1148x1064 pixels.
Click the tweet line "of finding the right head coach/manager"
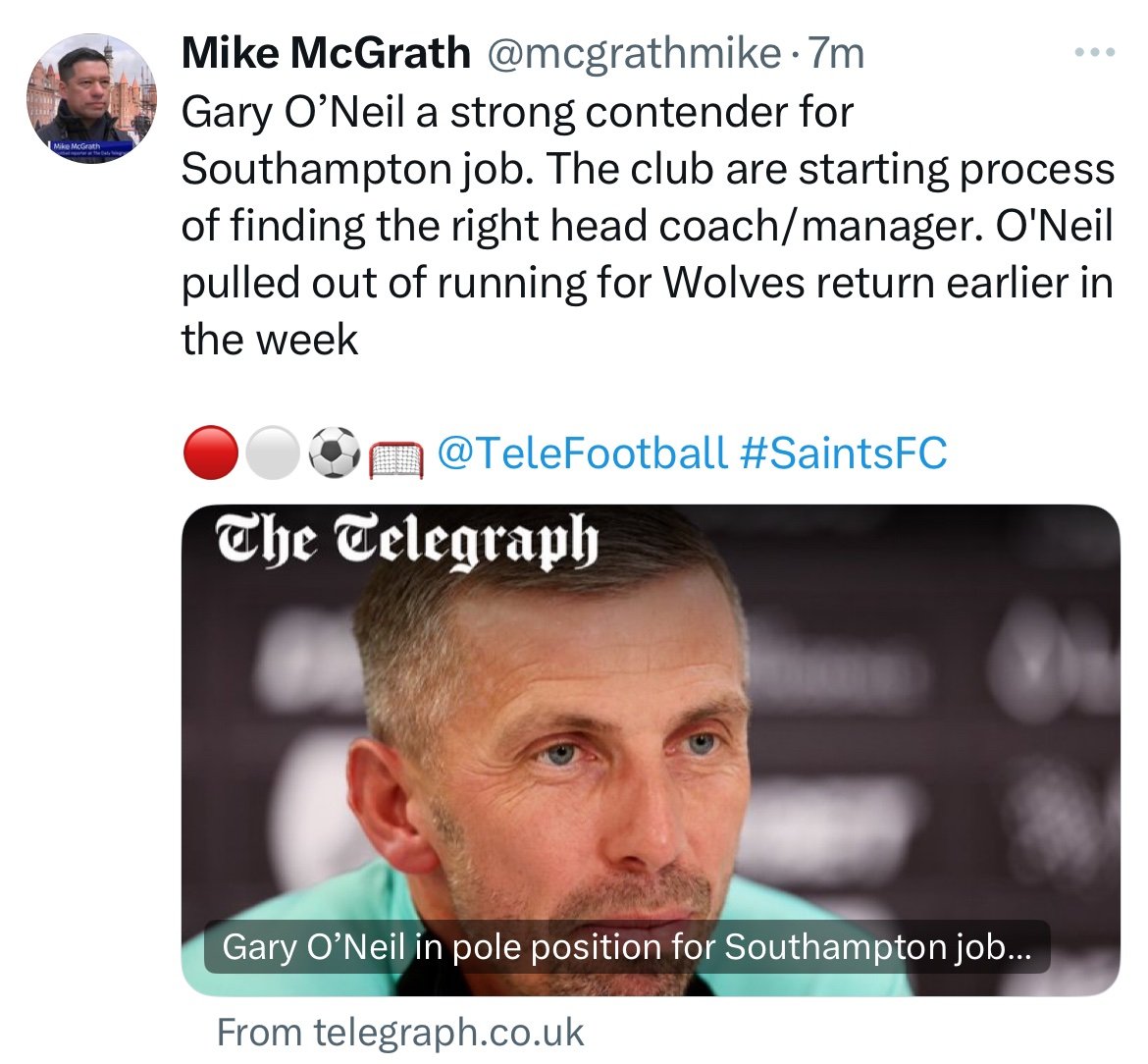pyautogui.click(x=648, y=226)
